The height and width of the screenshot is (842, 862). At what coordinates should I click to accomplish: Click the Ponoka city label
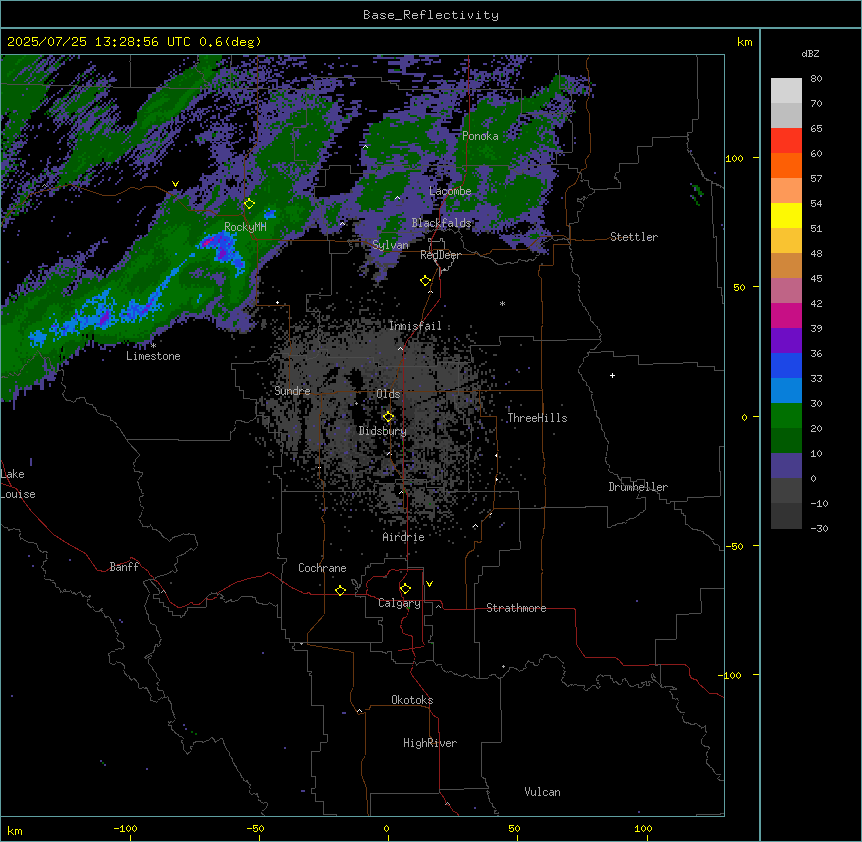coord(480,136)
